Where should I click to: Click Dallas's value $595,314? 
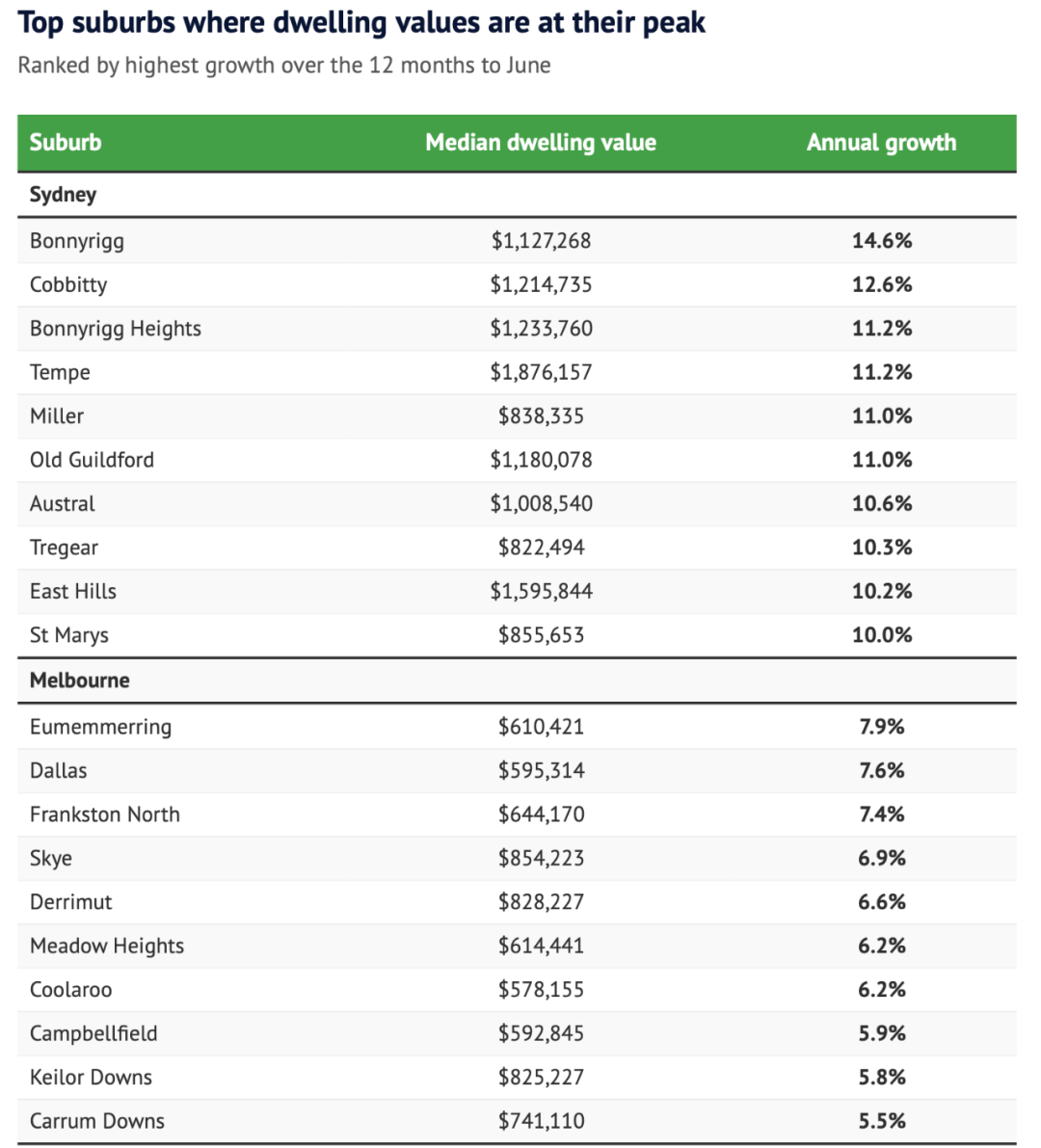point(541,770)
